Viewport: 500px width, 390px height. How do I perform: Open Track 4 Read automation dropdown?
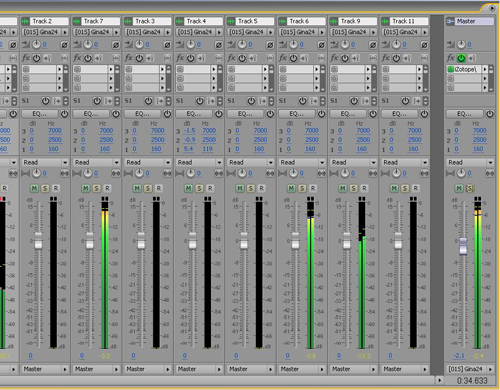click(x=199, y=162)
